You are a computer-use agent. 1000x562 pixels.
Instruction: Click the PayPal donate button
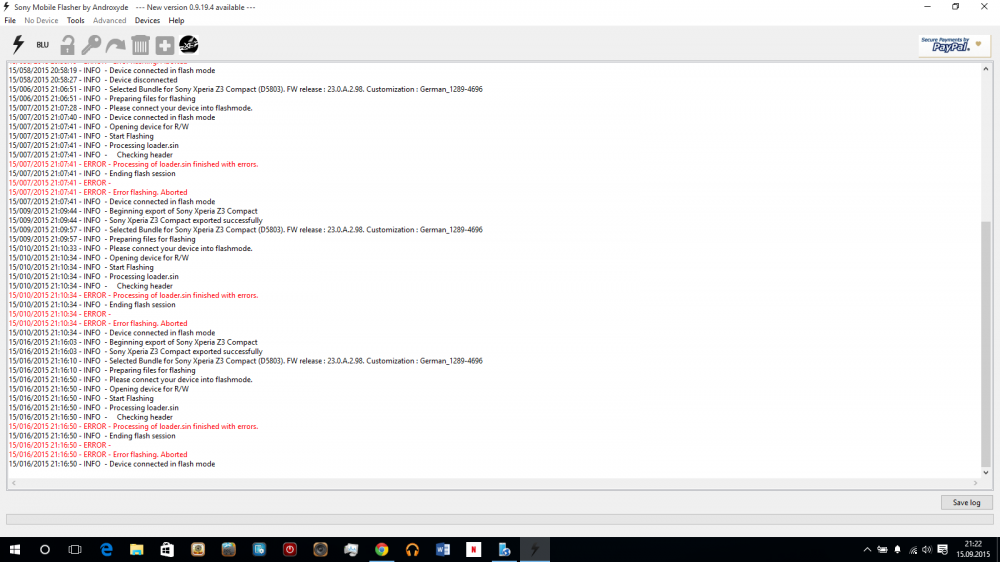[x=954, y=45]
